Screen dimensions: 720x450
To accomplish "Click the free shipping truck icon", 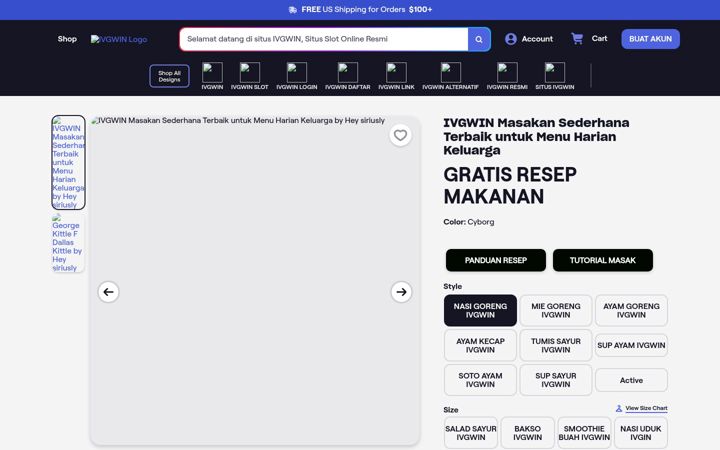I will click(292, 10).
